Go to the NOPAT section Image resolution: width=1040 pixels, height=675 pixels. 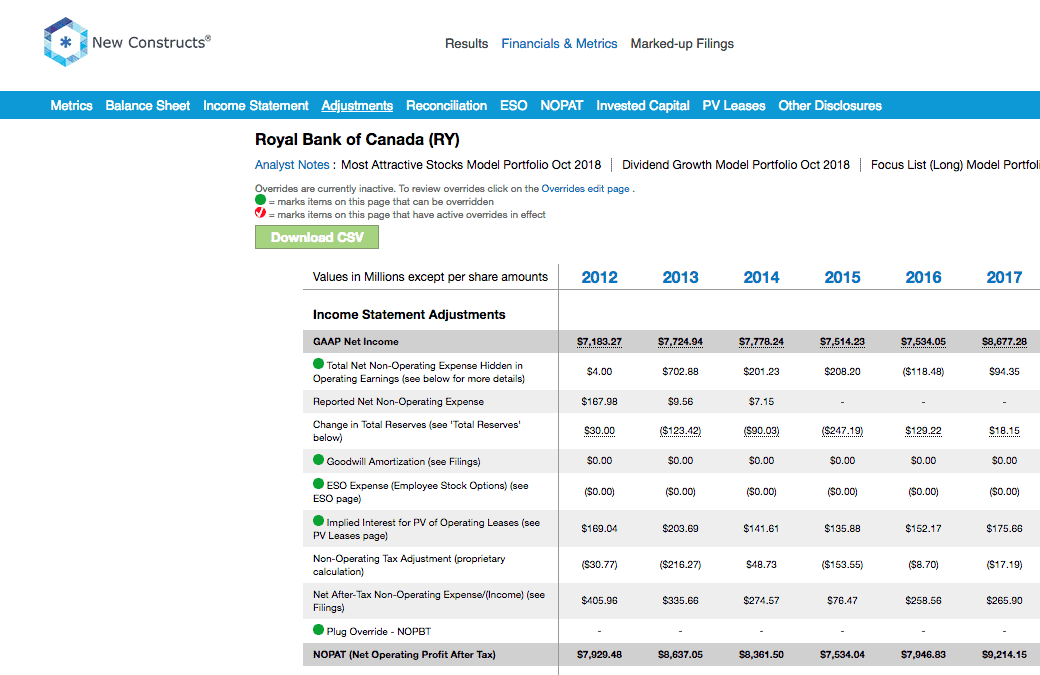(562, 105)
